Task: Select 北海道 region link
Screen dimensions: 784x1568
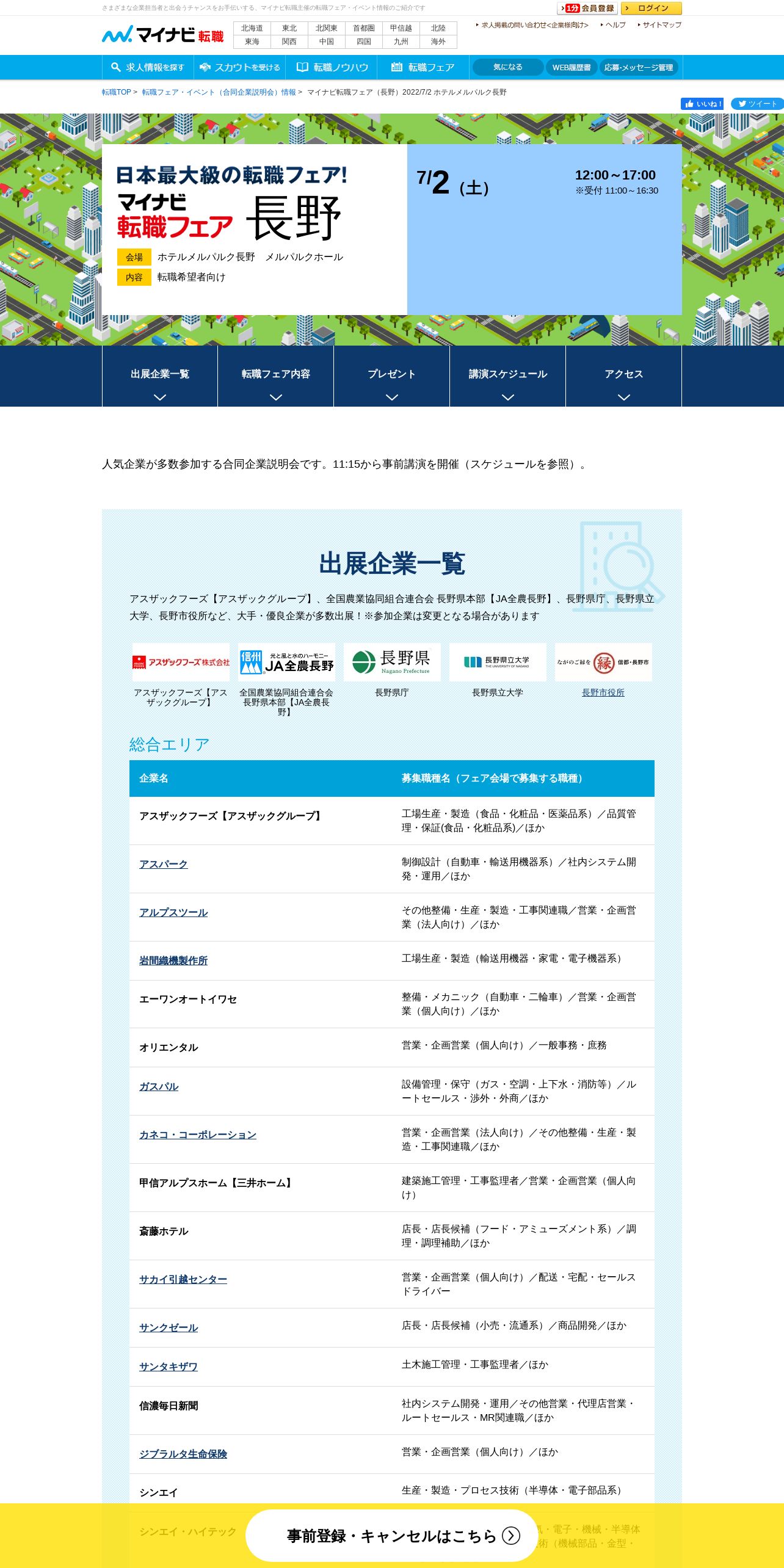Action: coord(252,28)
